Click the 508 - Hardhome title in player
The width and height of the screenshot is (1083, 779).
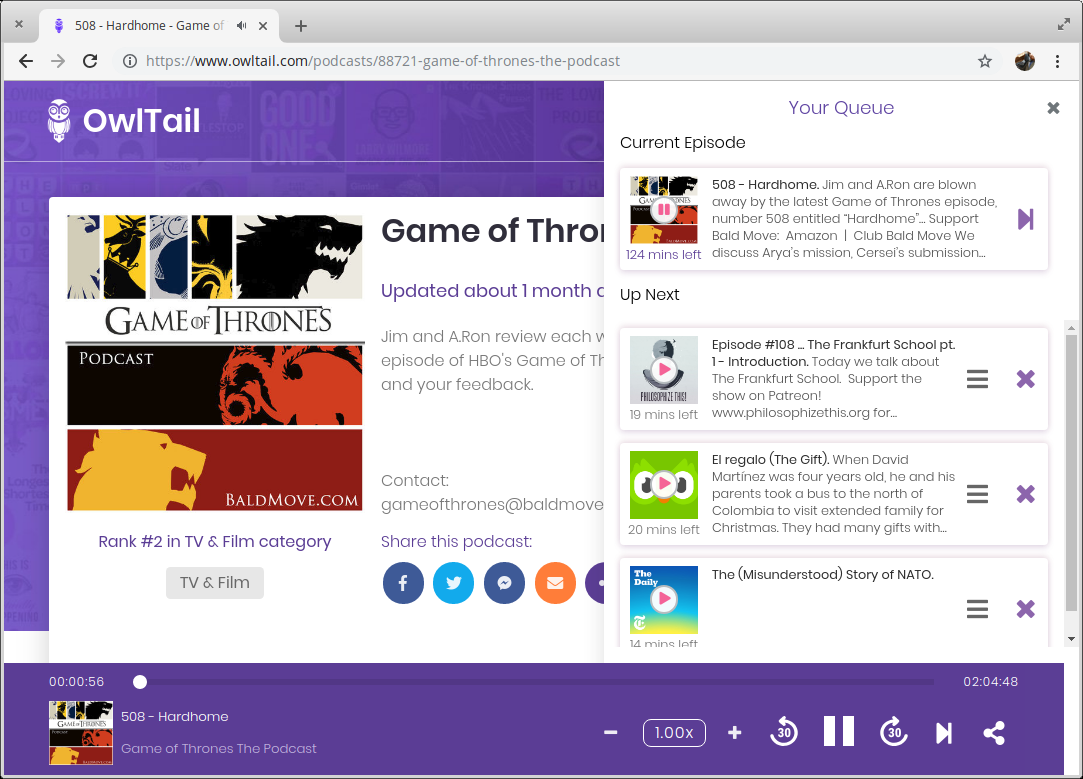[175, 716]
